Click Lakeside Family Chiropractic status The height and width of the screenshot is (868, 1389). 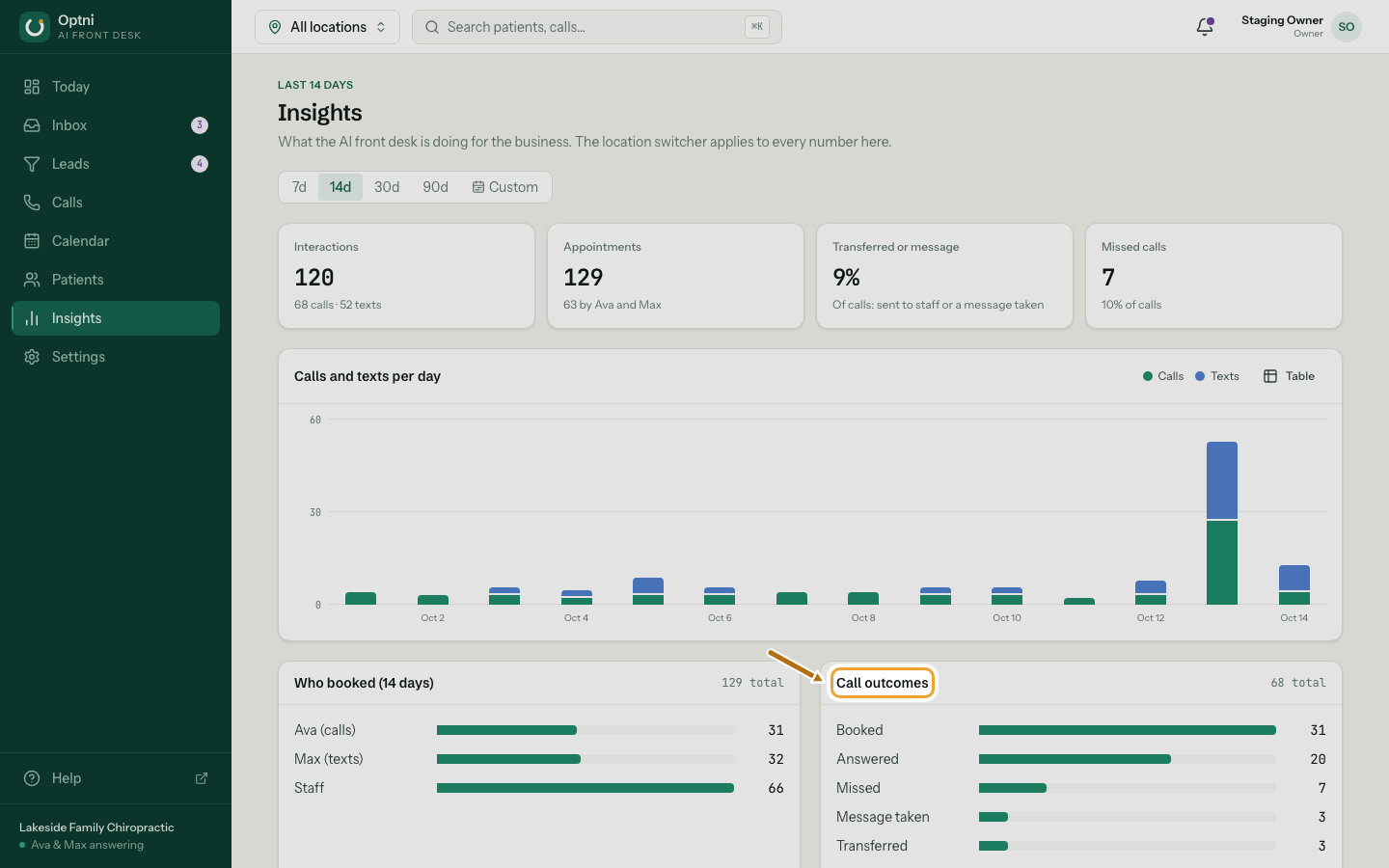(x=96, y=835)
